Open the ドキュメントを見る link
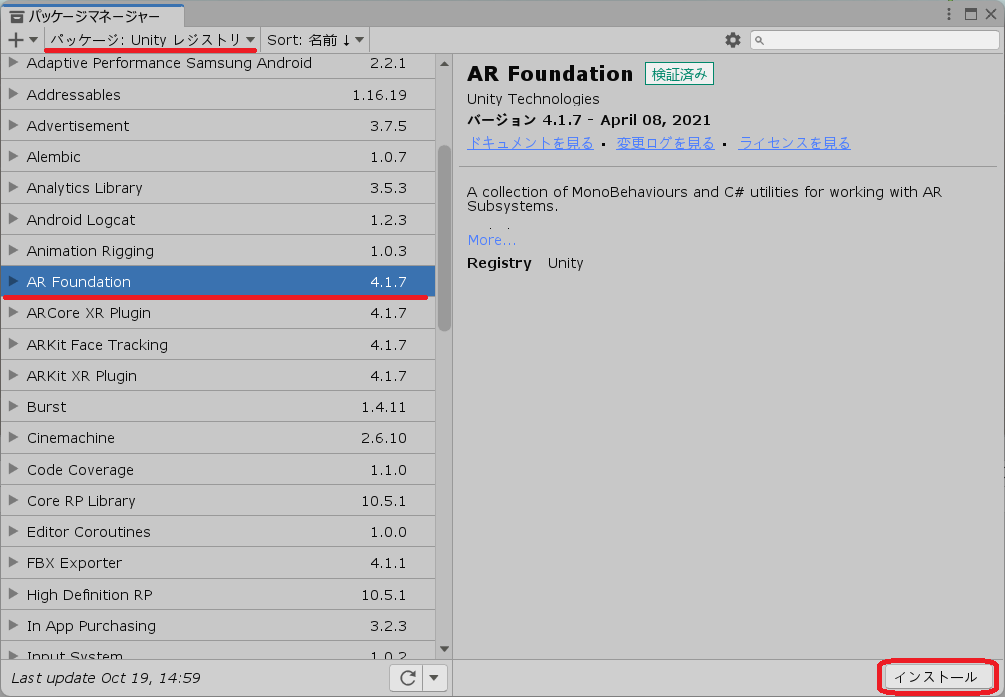This screenshot has height=697, width=1005. pyautogui.click(x=530, y=143)
